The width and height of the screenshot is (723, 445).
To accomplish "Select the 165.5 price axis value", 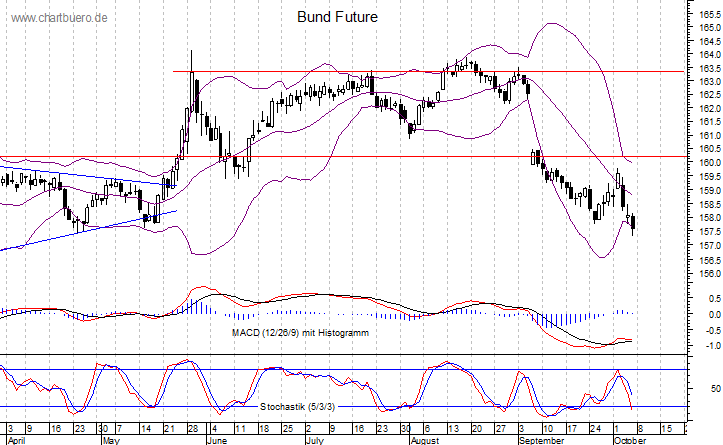I will click(710, 14).
